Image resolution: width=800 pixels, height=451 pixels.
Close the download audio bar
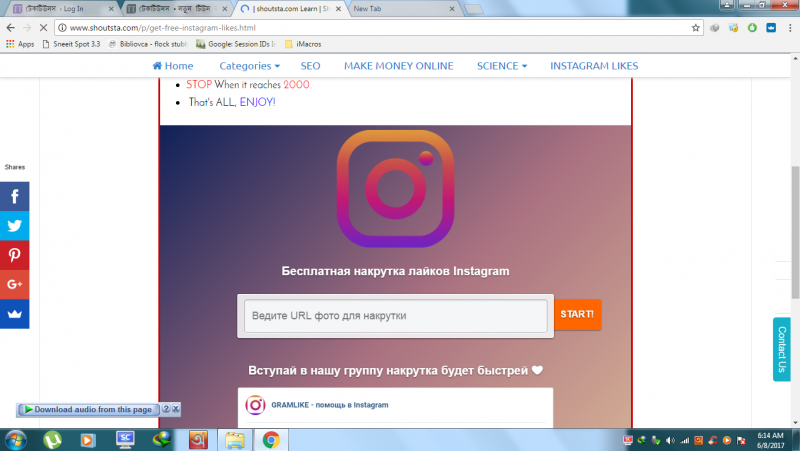[x=176, y=409]
